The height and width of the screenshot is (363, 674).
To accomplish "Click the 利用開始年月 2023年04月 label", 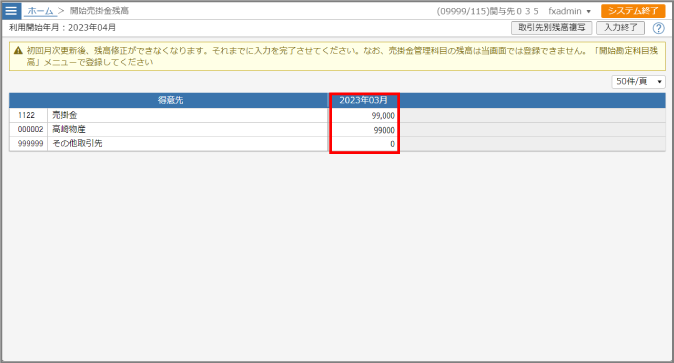I will click(62, 28).
